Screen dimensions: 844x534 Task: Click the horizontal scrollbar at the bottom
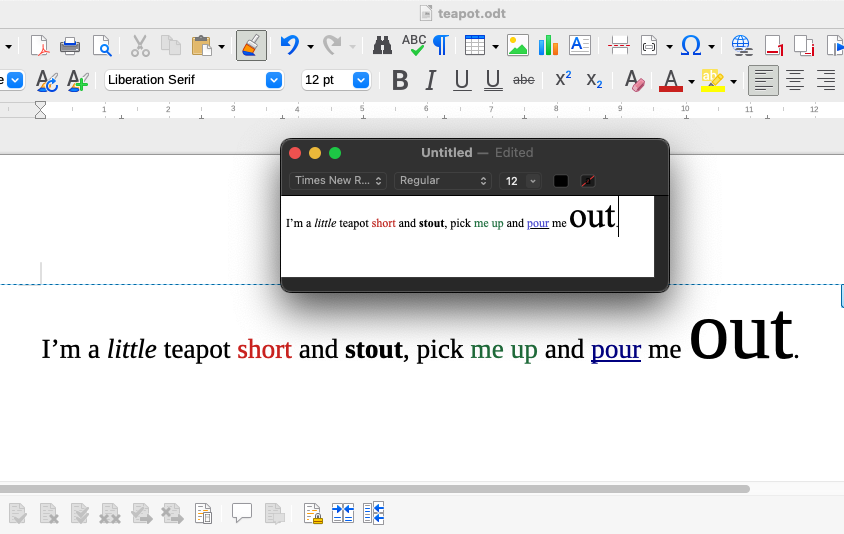pyautogui.click(x=375, y=489)
